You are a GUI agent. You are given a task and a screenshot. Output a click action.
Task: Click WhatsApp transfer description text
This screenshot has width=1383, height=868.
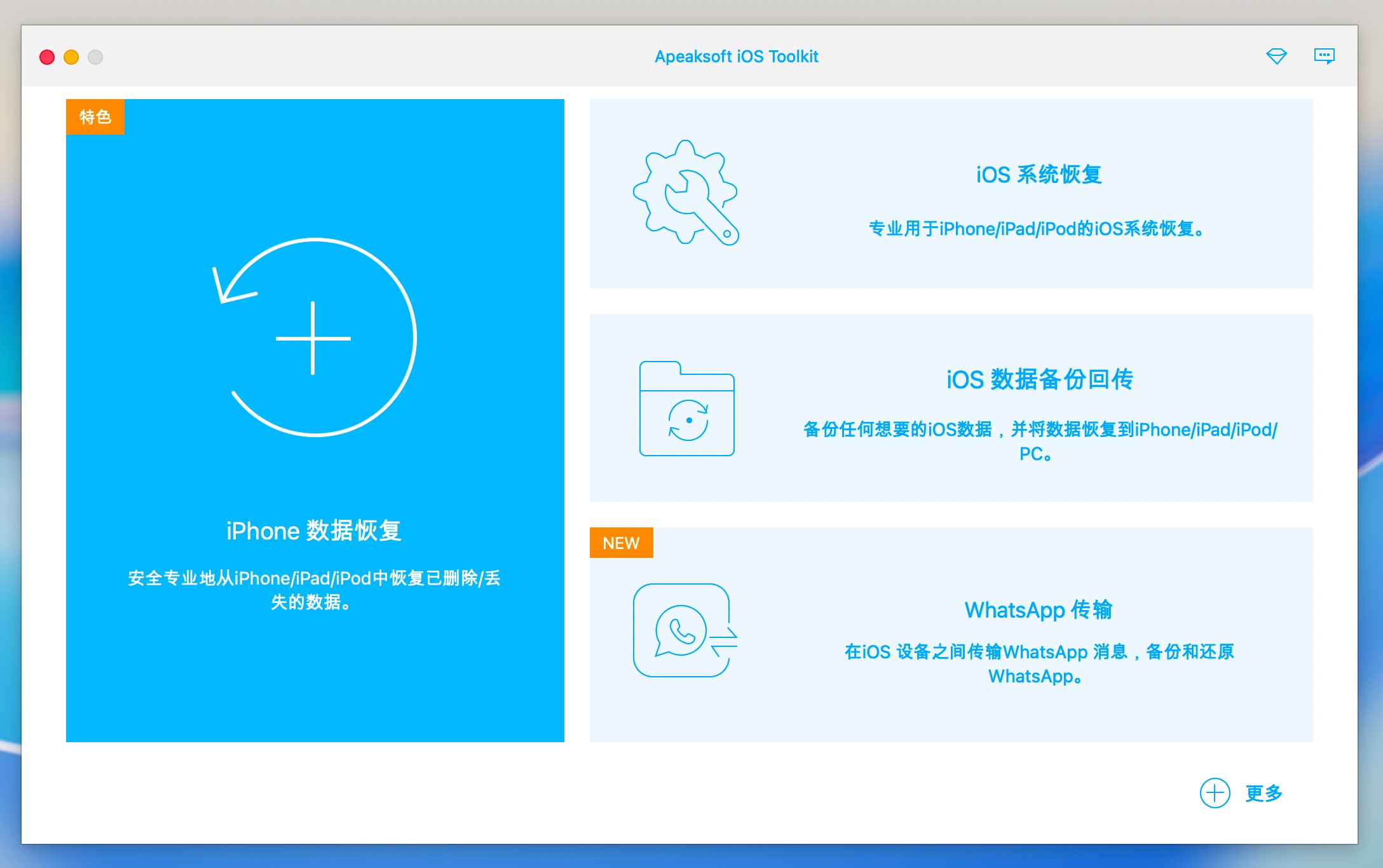click(x=1039, y=653)
